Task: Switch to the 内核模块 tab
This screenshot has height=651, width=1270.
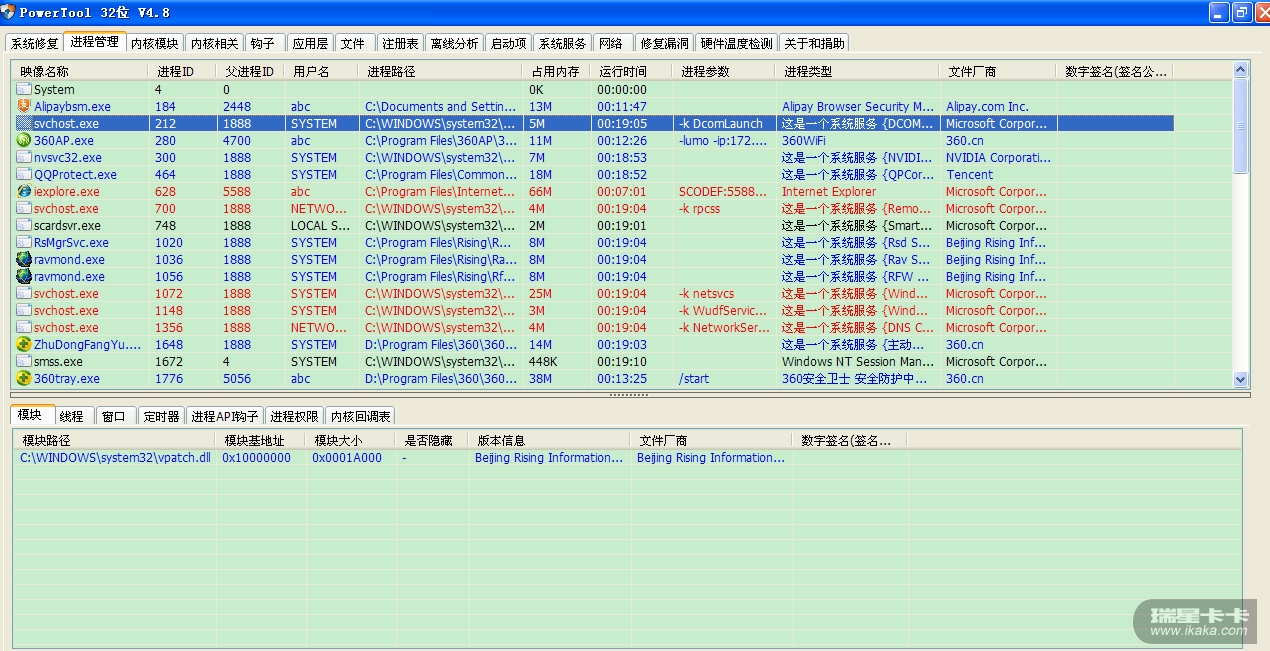Action: coord(154,43)
